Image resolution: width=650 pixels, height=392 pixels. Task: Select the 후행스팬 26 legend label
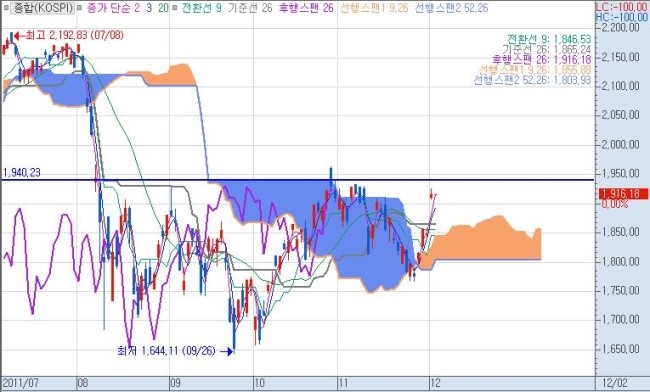click(x=306, y=8)
